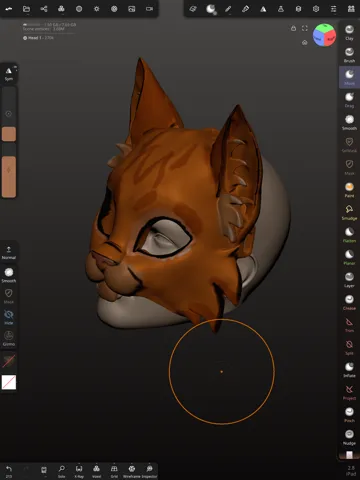Open the Symmetry triangle menu in top bar
Image resolution: width=360 pixels, height=480 pixels.
click(x=263, y=9)
